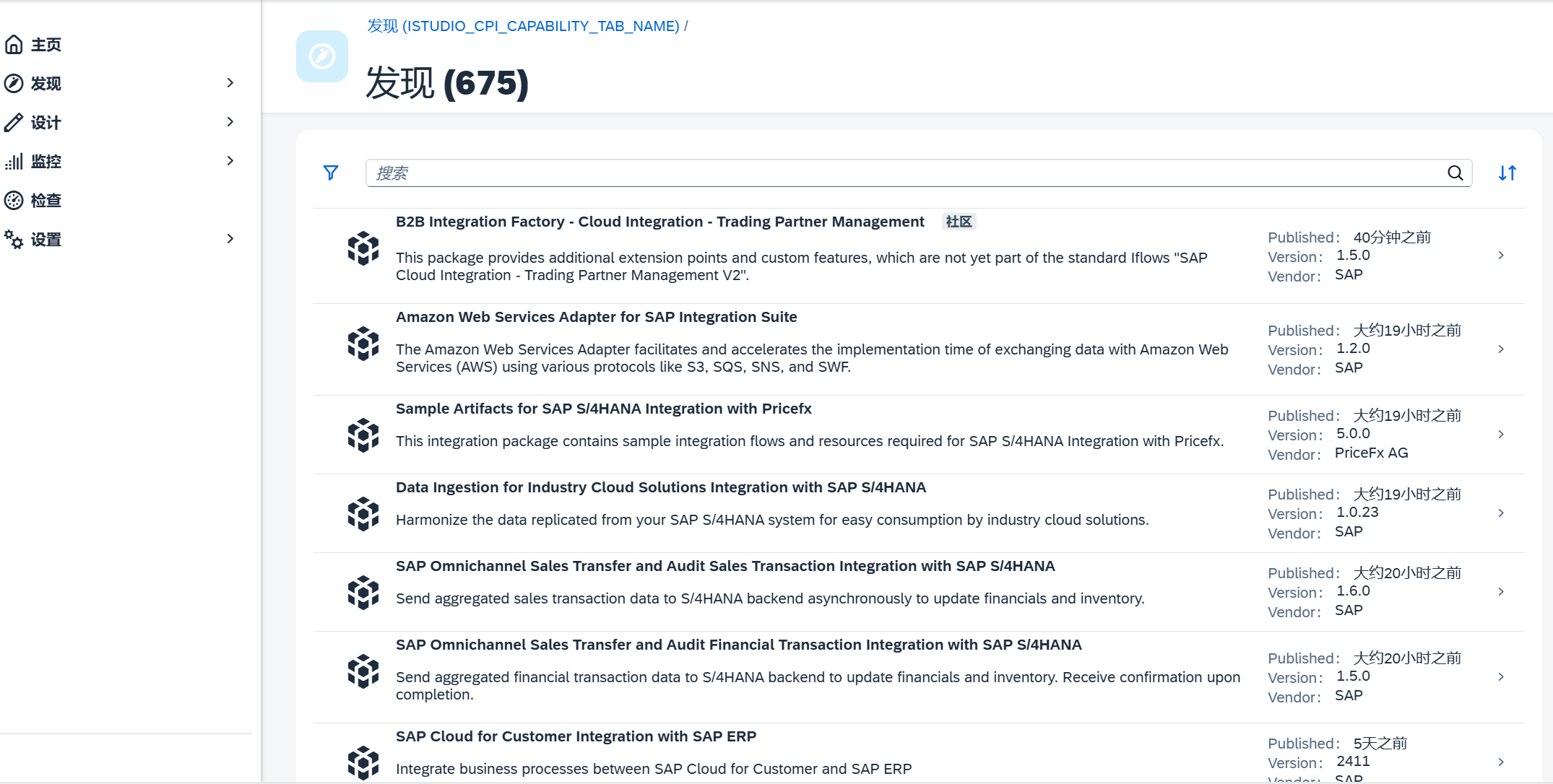Click the sort arrows icon
1553x784 pixels.
pyautogui.click(x=1507, y=173)
